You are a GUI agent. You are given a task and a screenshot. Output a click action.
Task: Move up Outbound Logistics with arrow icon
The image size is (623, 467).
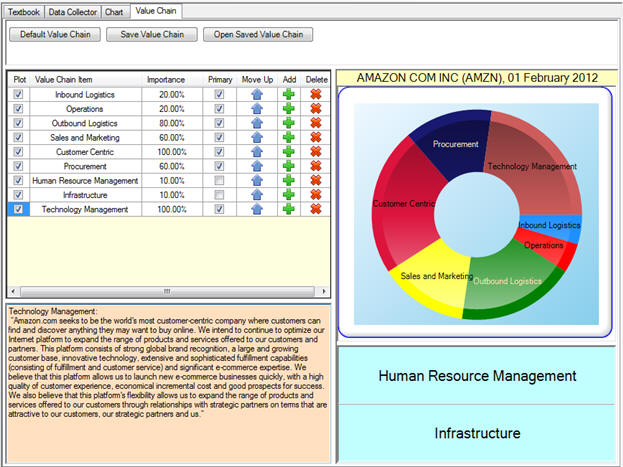[x=257, y=123]
